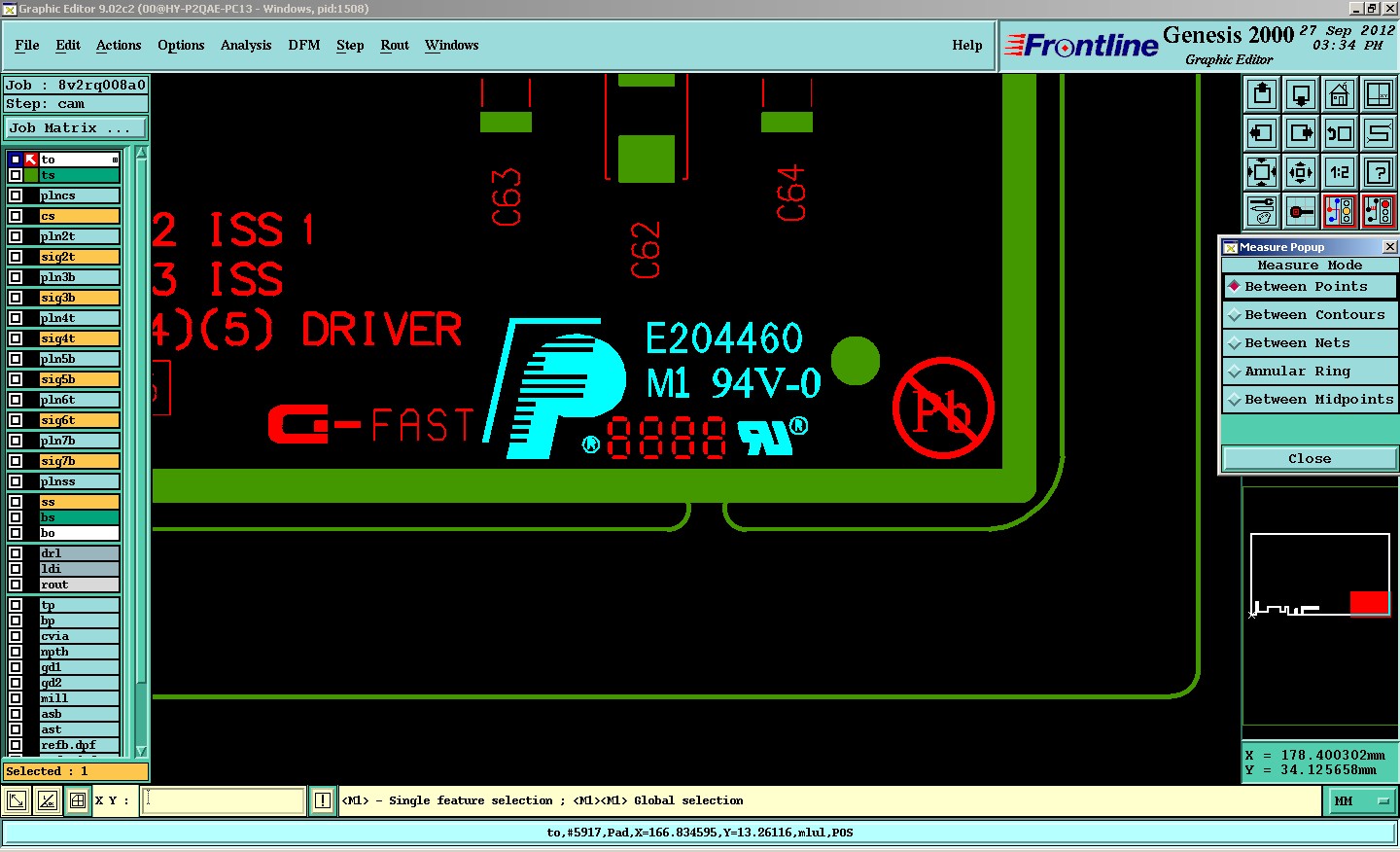Click the Close button in Measure Popup
The width and height of the screenshot is (1400, 852).
(1310, 459)
